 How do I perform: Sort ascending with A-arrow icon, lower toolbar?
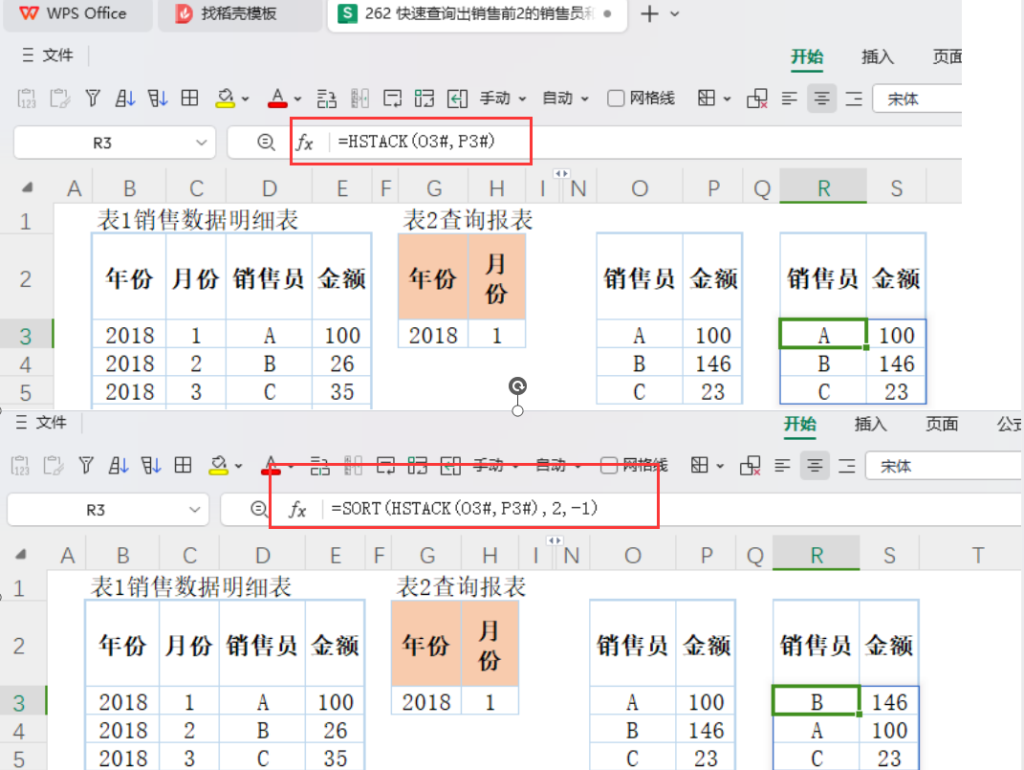[118, 466]
